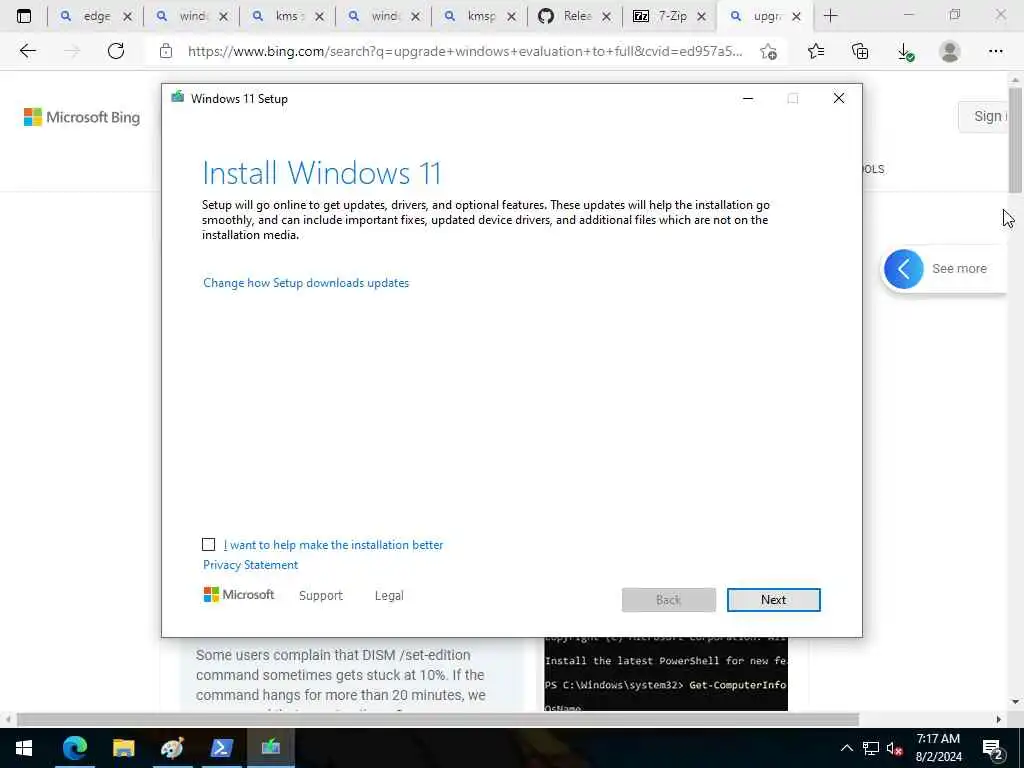1024x768 pixels.
Task: Open Paint from the taskbar
Action: coord(172,748)
